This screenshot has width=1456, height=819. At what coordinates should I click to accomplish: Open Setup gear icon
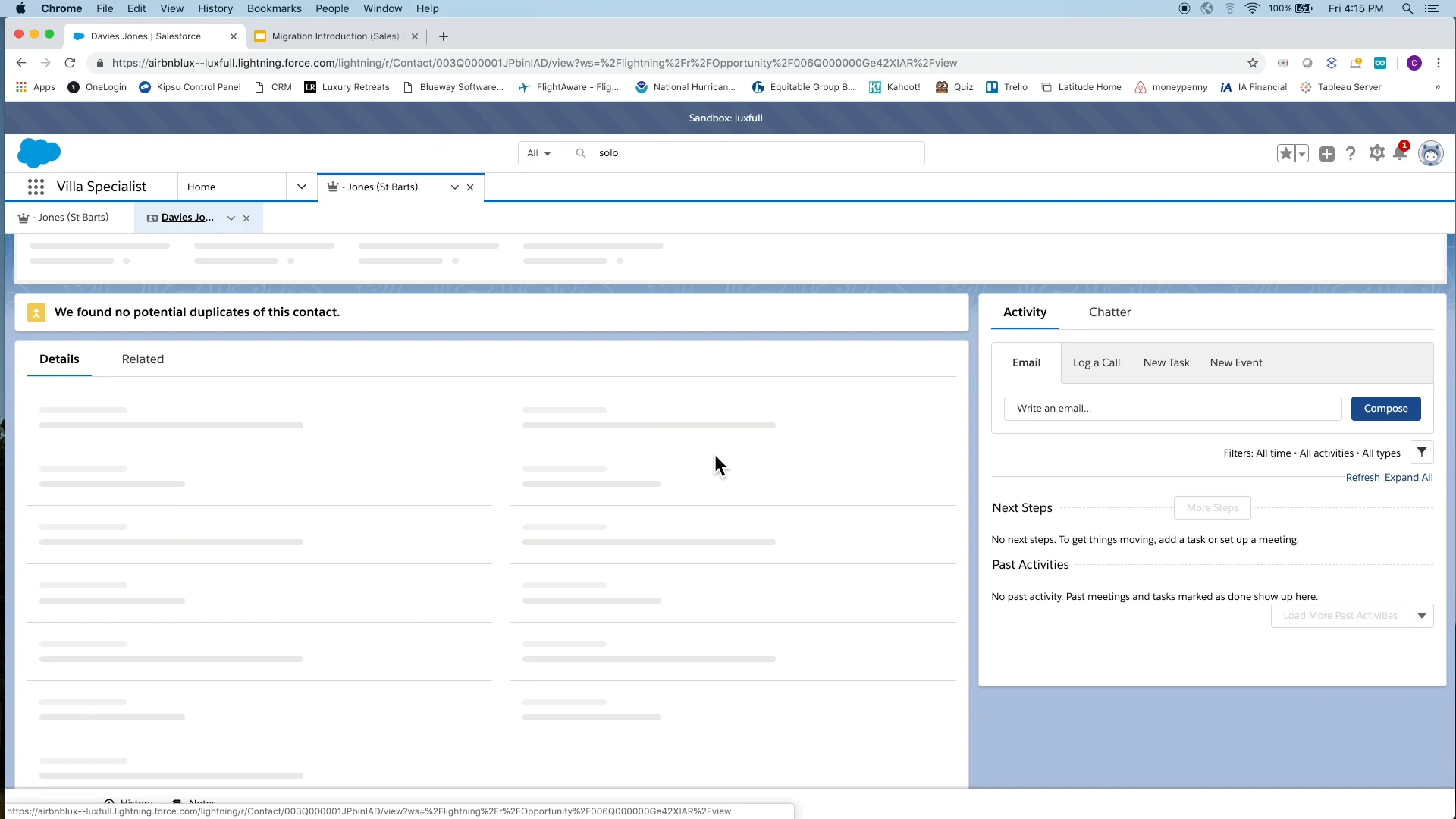tap(1376, 153)
